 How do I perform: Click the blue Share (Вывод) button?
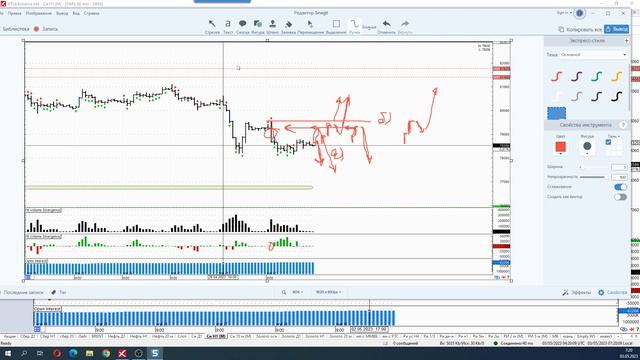tap(616, 29)
